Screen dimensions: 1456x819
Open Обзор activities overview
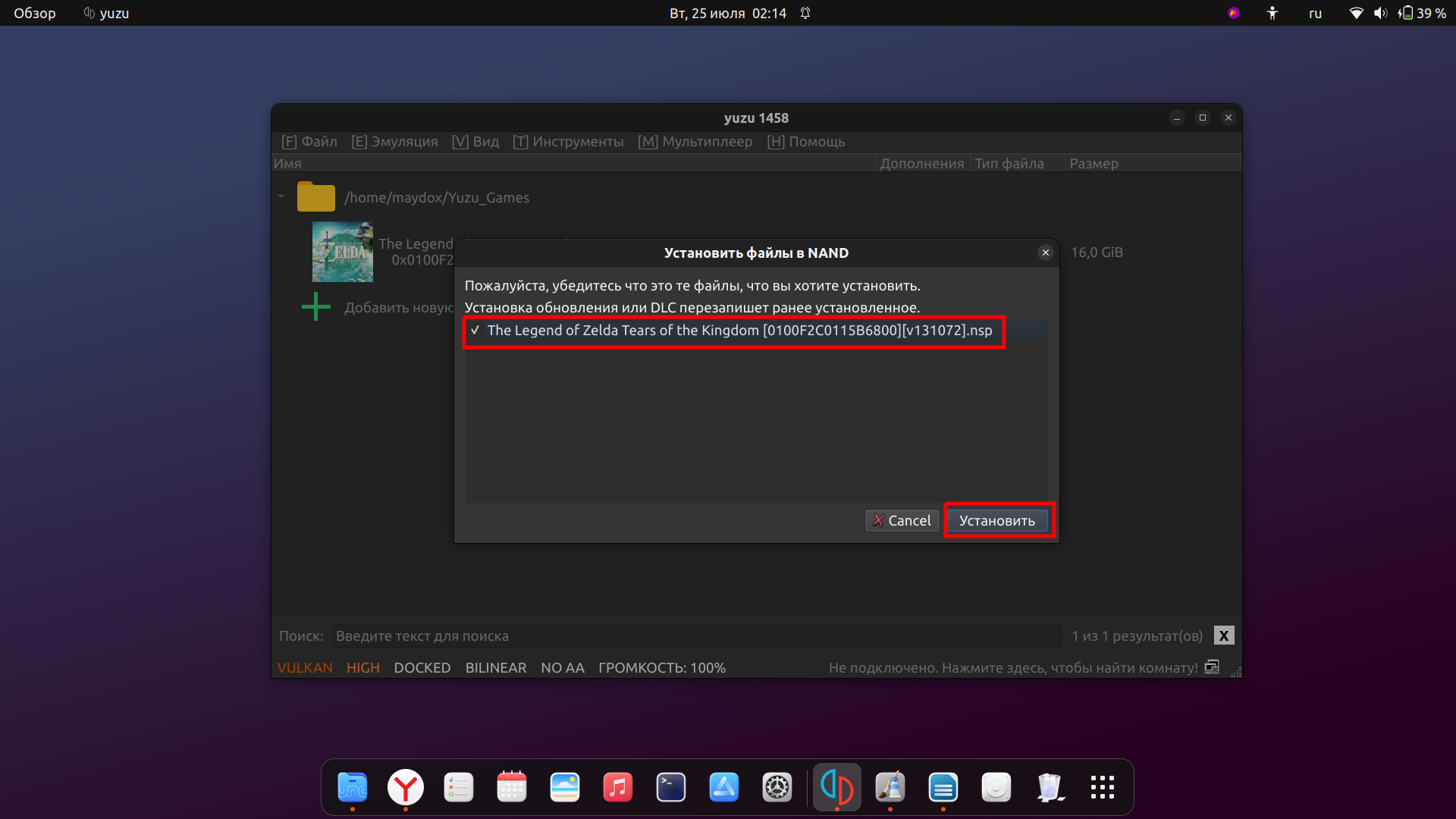pyautogui.click(x=35, y=13)
